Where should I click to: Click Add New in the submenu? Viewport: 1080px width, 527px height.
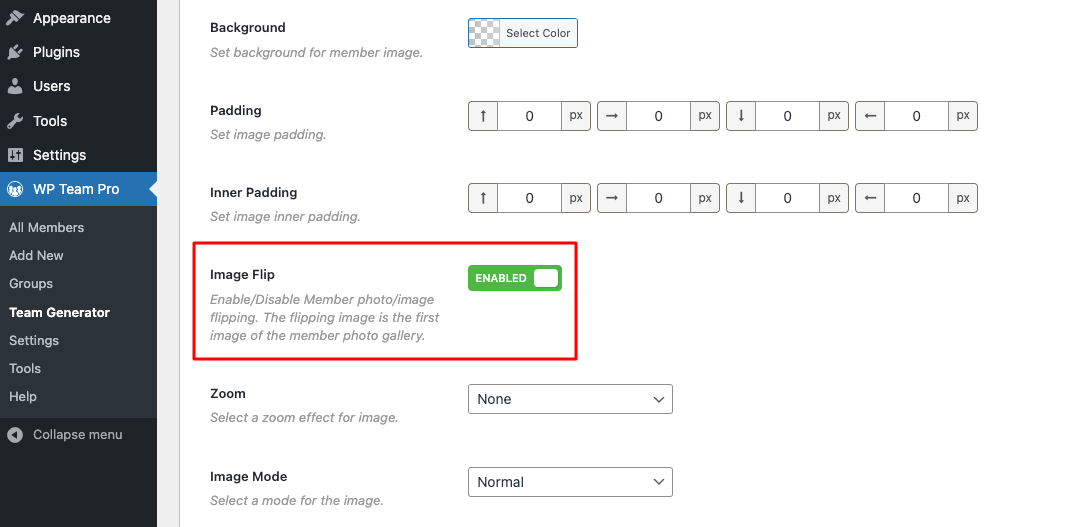[37, 256]
